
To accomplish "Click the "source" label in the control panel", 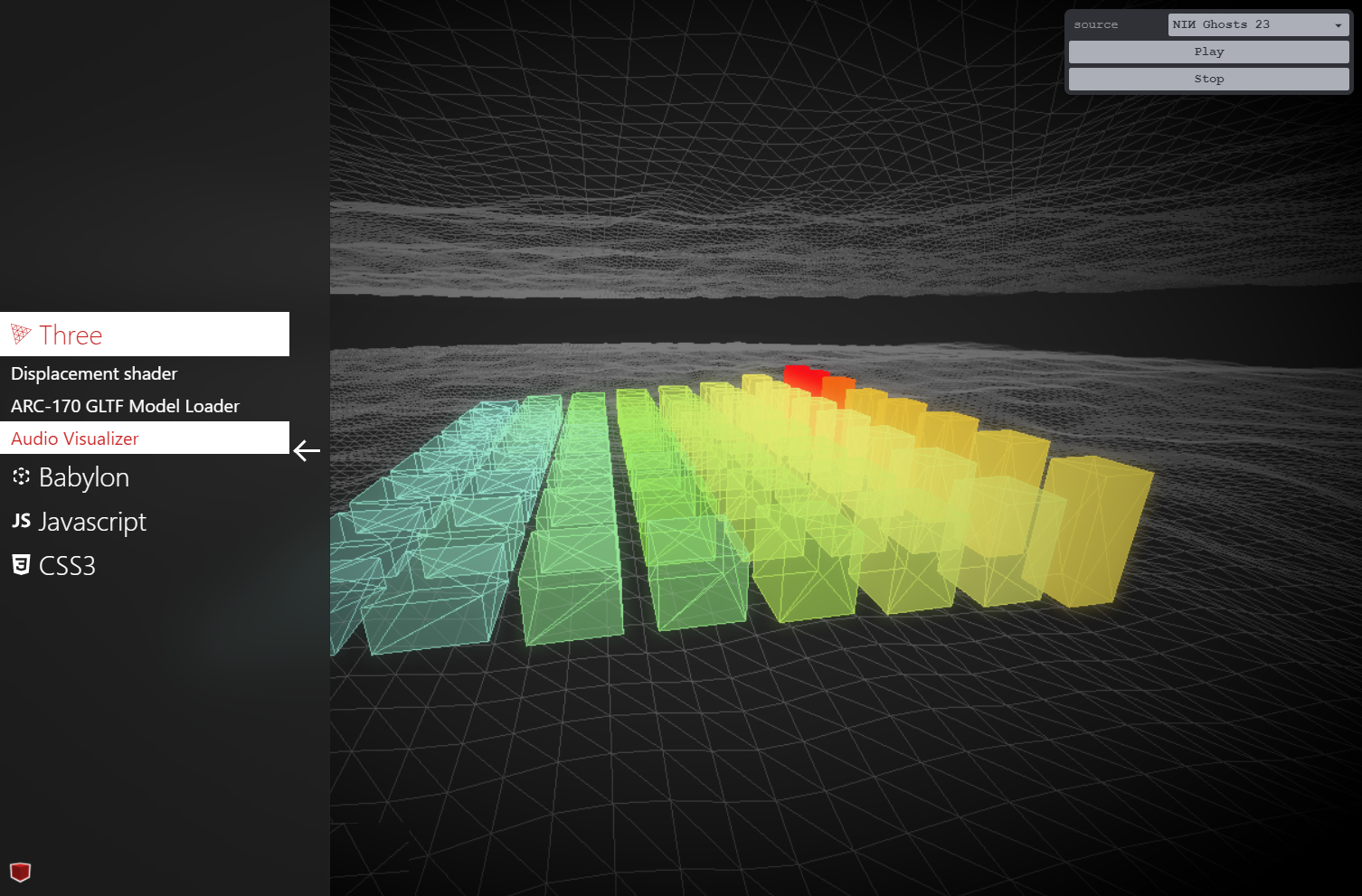I will [x=1096, y=24].
